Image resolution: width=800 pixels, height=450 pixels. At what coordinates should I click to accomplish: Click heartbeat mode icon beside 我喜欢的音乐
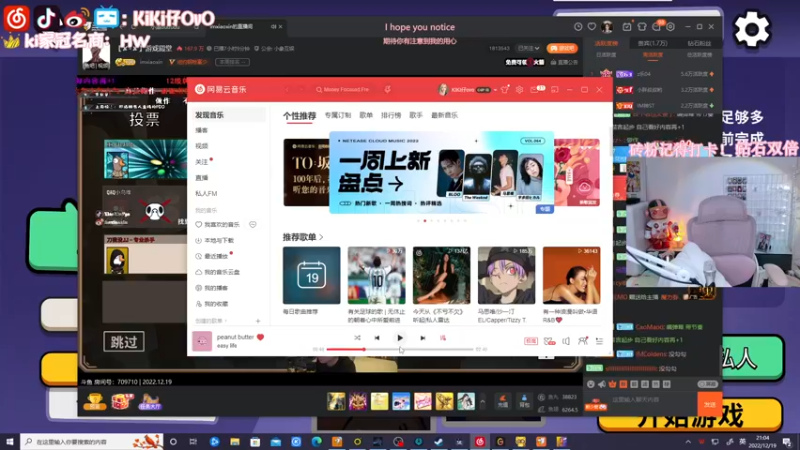(x=253, y=224)
